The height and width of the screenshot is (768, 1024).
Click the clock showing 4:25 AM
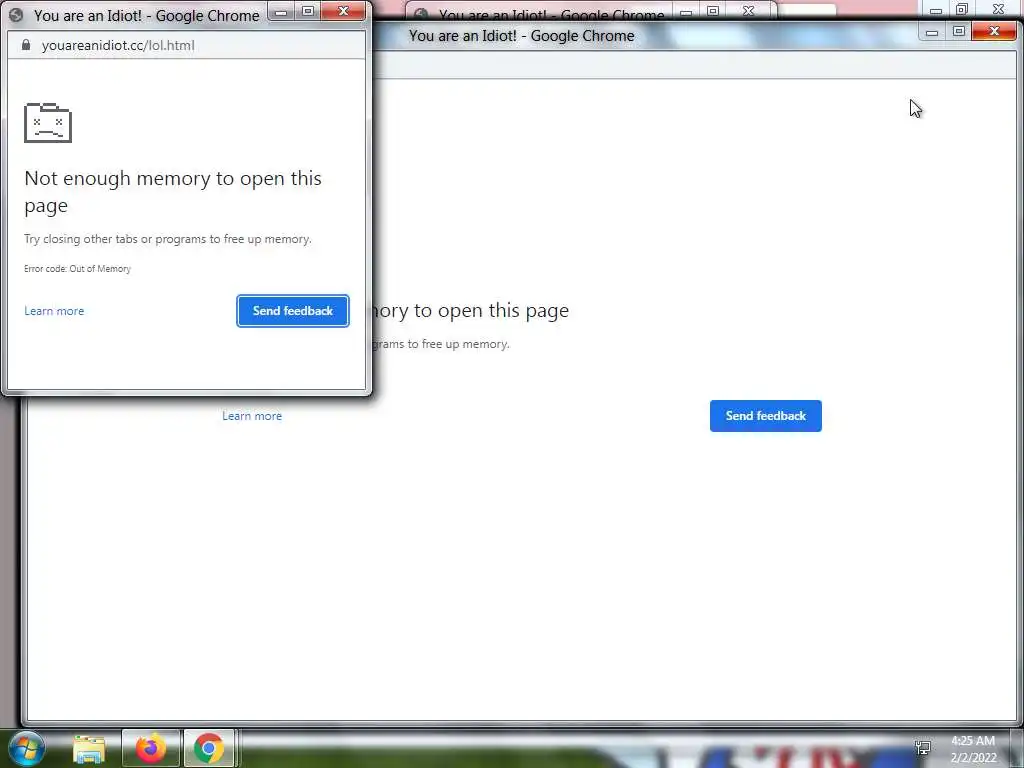click(x=973, y=741)
